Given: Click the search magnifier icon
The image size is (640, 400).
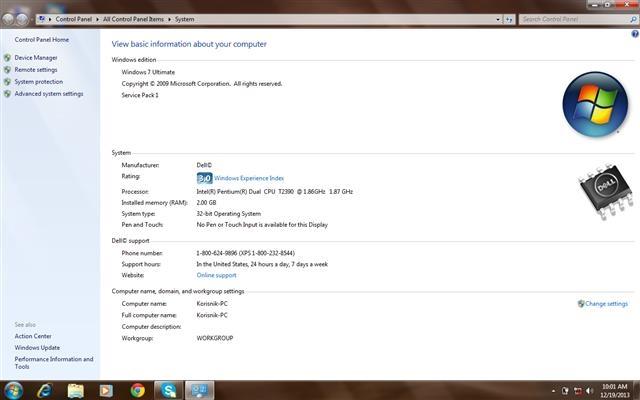Looking at the screenshot, I should (633, 19).
